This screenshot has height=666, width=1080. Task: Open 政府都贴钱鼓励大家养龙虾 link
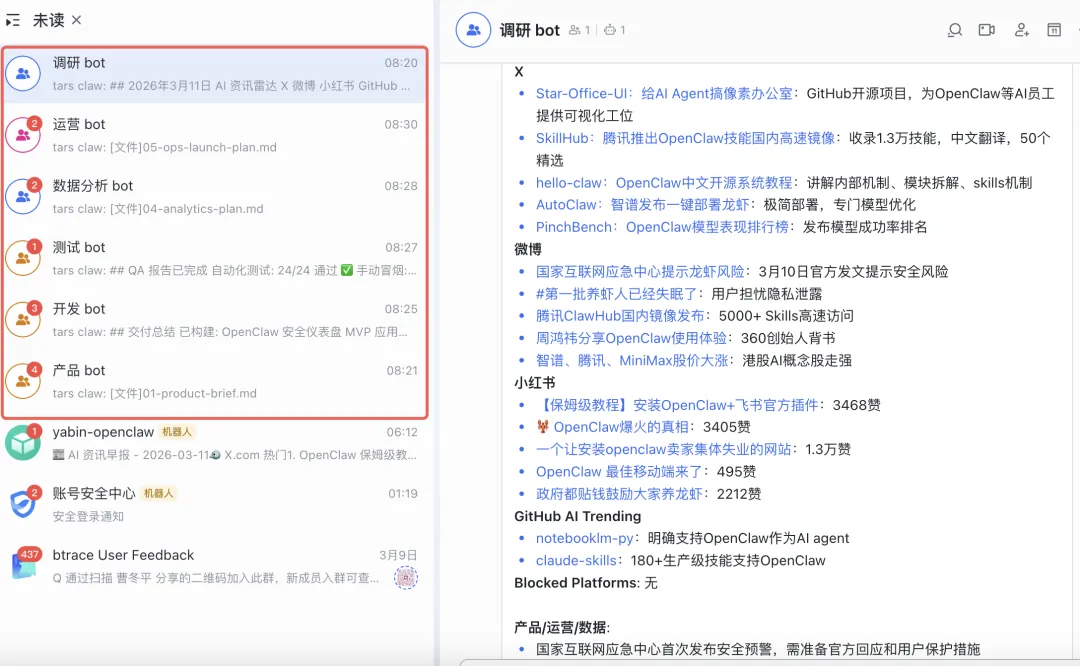tap(619, 494)
